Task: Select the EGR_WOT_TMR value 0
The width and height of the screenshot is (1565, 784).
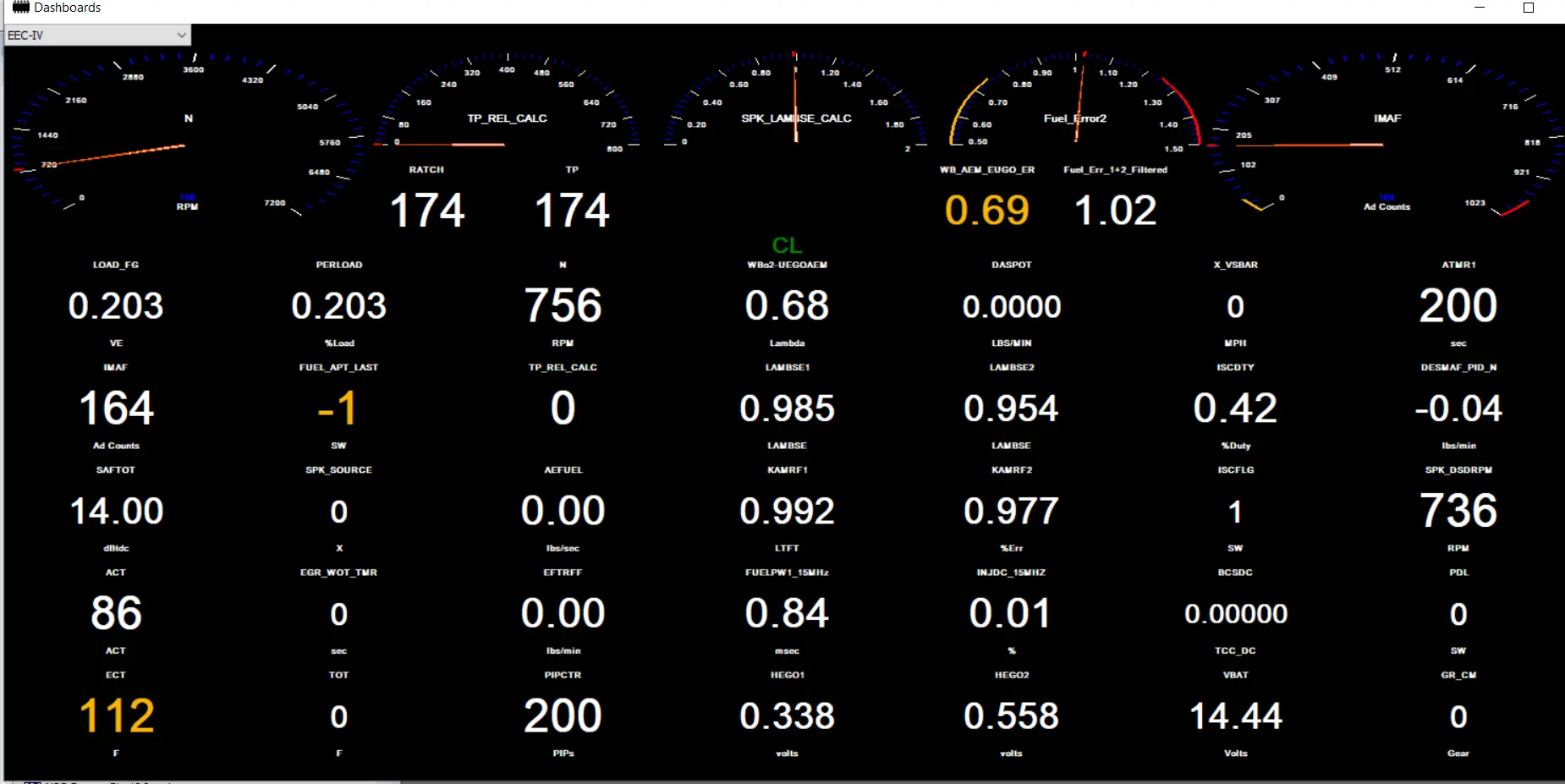Action: click(338, 614)
